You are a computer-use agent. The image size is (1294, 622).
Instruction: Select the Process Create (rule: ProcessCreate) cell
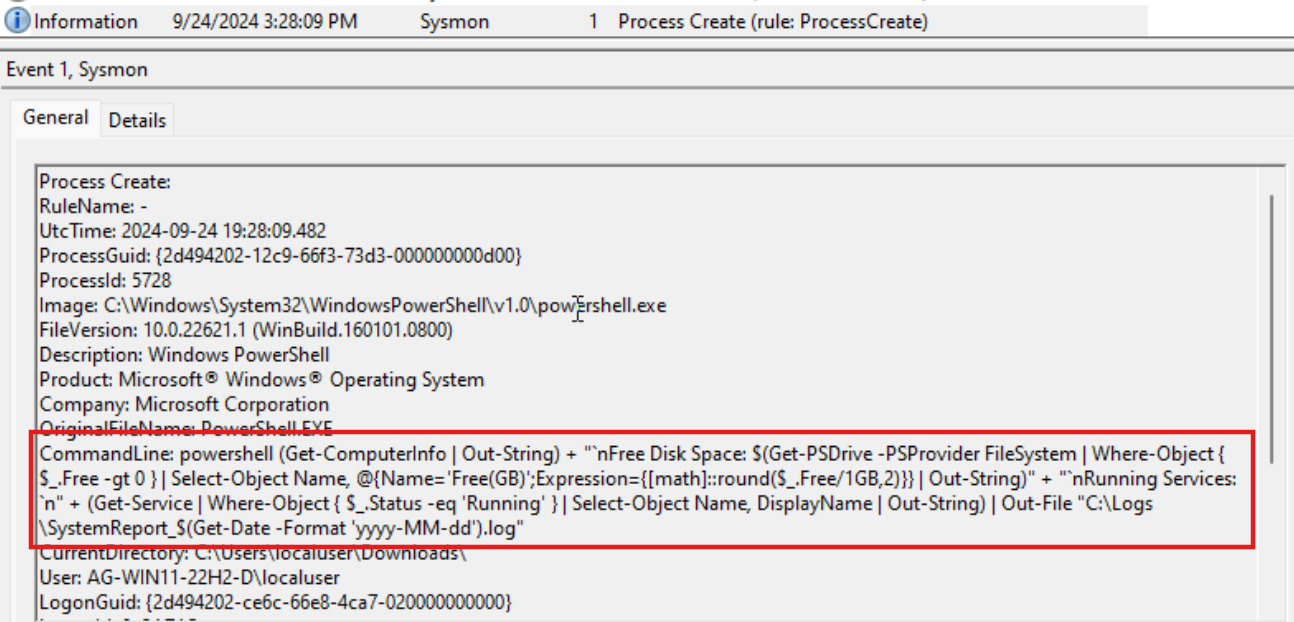pyautogui.click(x=773, y=21)
